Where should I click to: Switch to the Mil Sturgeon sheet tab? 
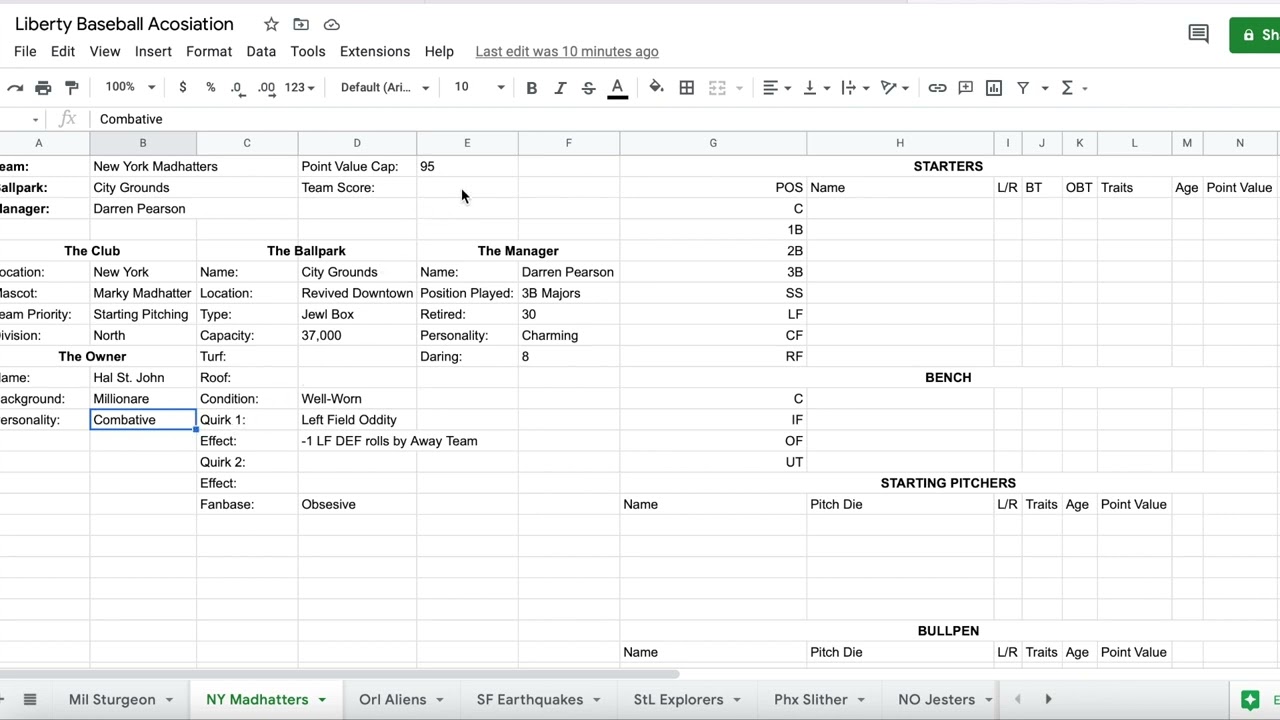[112, 700]
